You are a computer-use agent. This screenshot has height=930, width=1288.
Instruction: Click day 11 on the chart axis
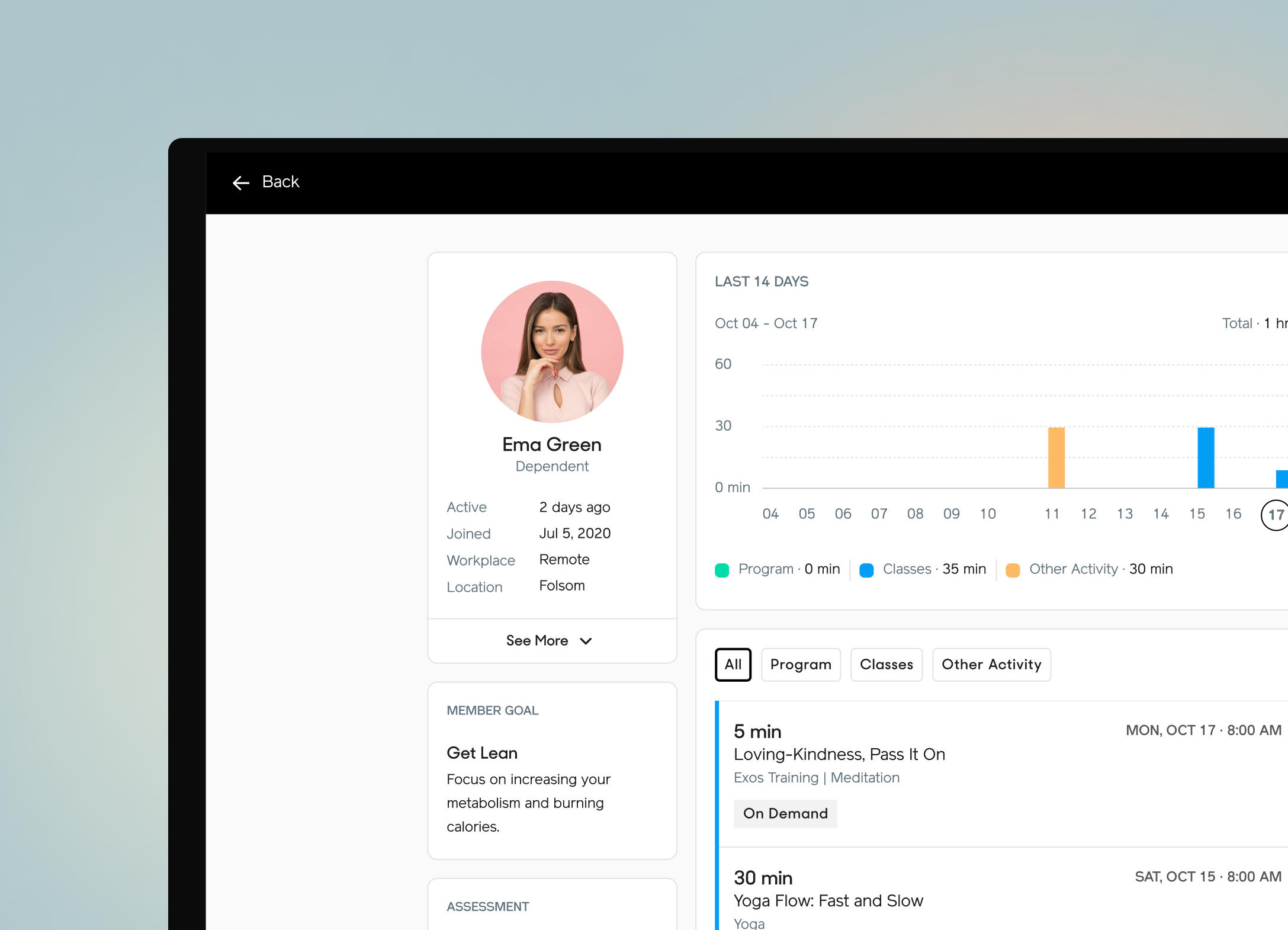[x=1052, y=514]
